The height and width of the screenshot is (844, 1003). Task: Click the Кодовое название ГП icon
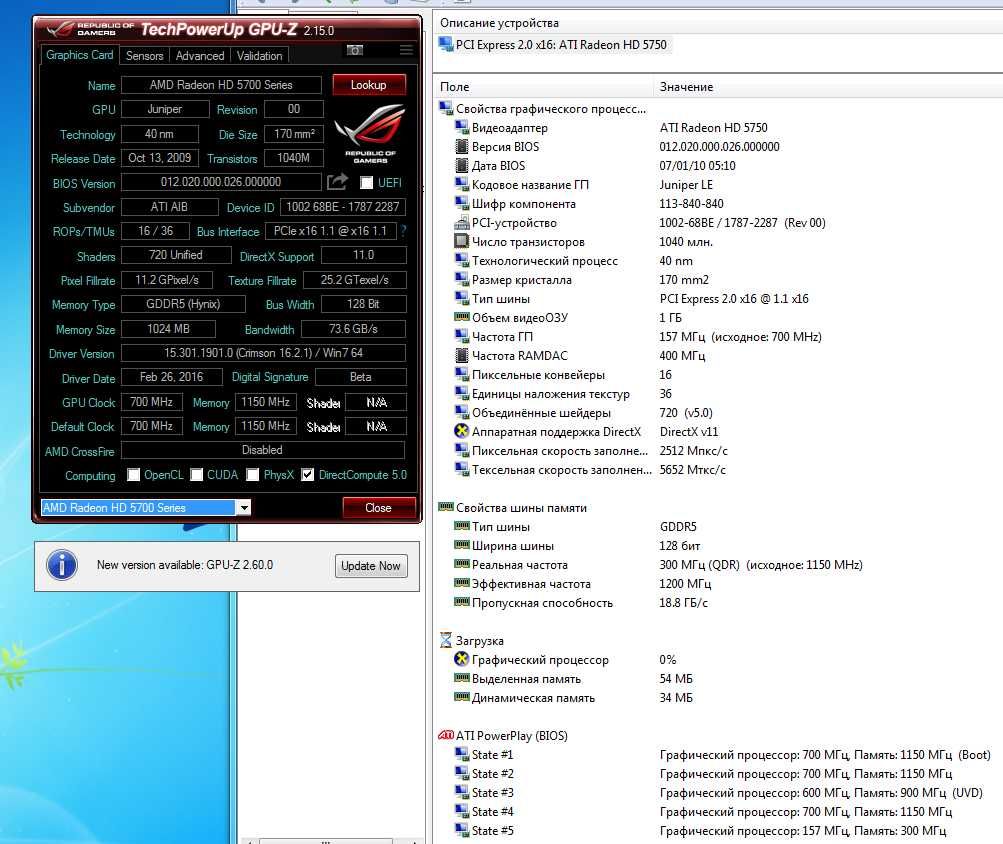[461, 184]
